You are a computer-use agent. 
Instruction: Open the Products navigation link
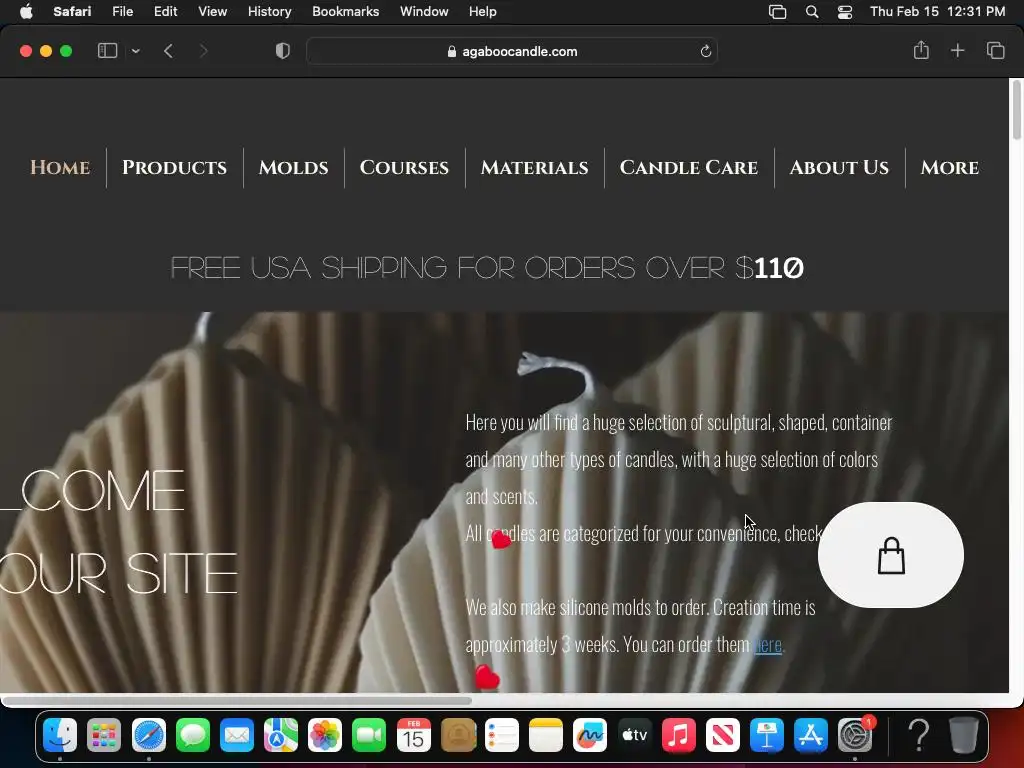174,168
